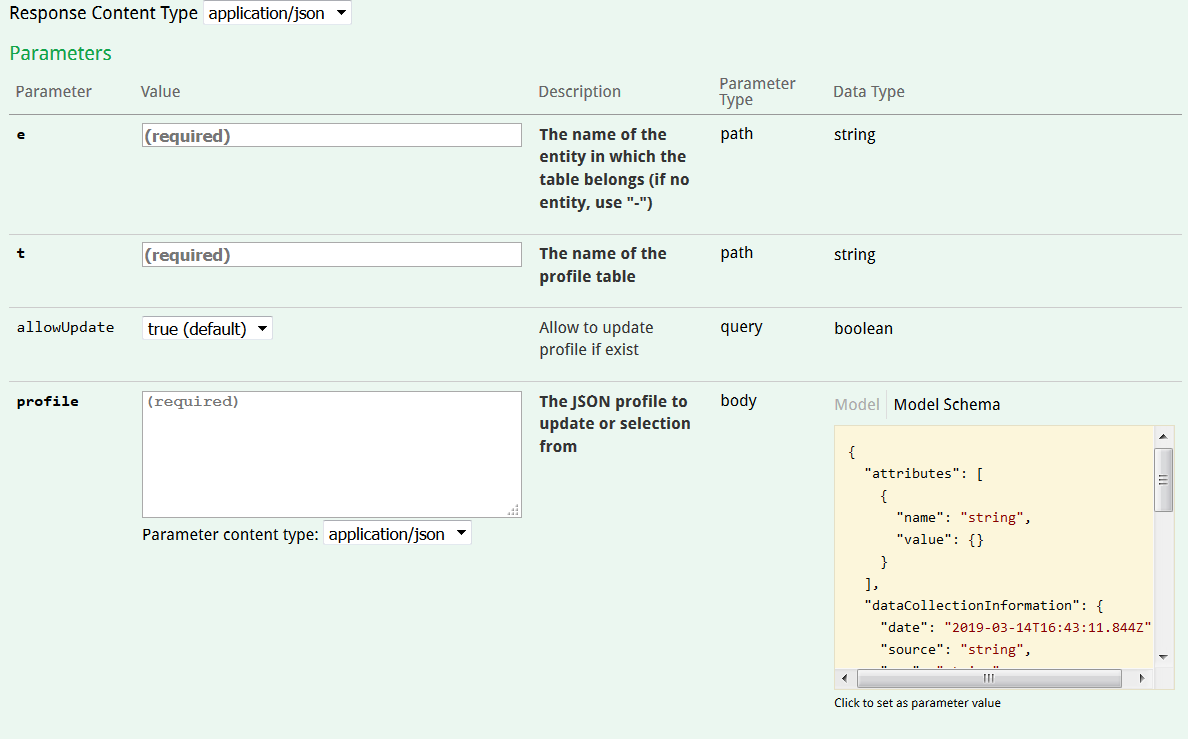The height and width of the screenshot is (739, 1188).
Task: Grab the profile text area resize handle
Action: [513, 510]
